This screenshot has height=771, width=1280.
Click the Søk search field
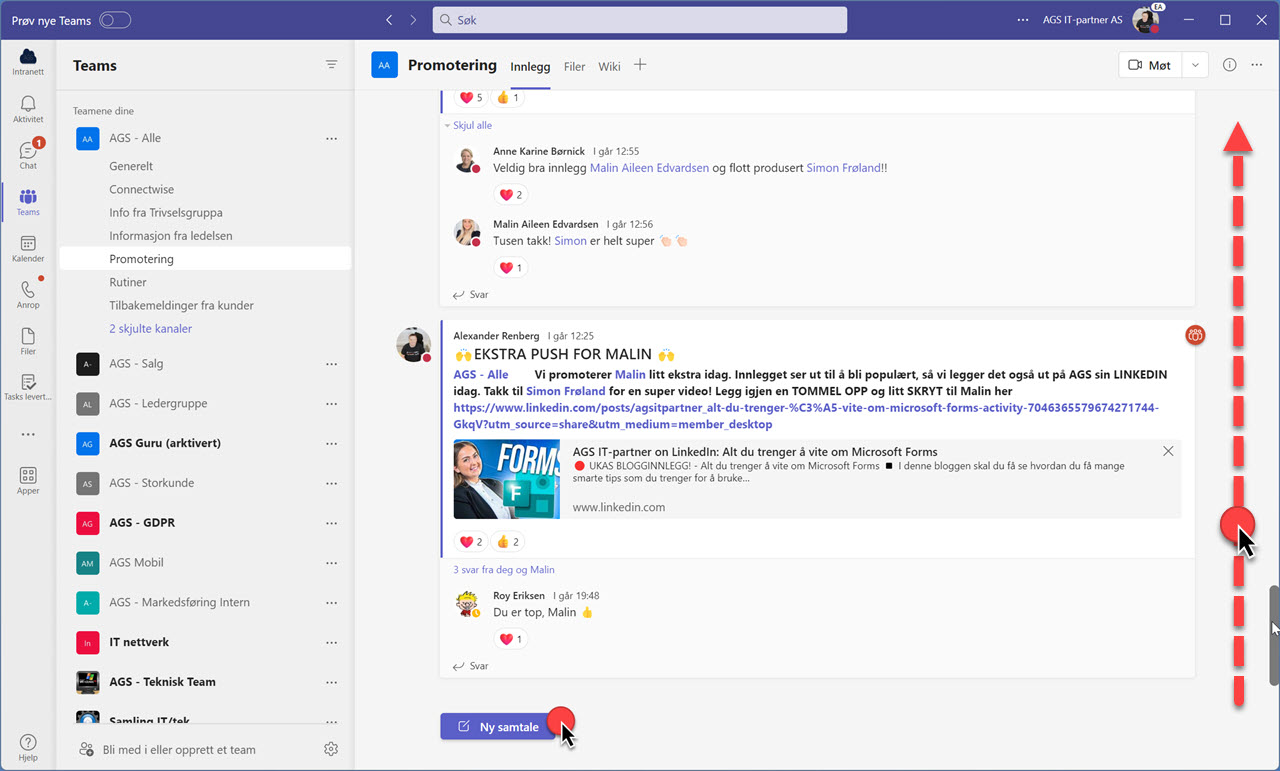[640, 19]
